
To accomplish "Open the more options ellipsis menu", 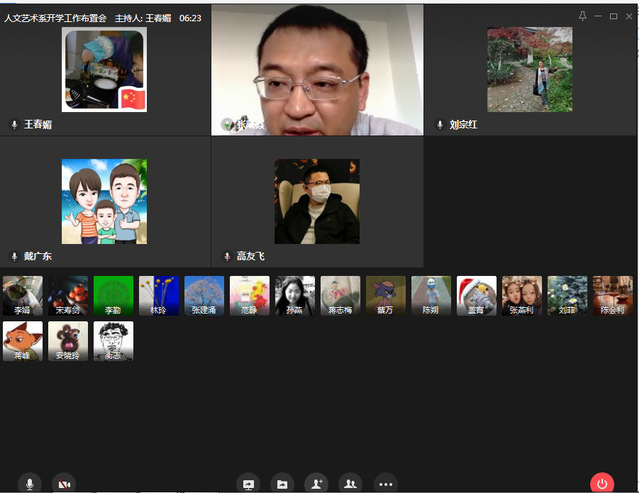I will pos(385,483).
